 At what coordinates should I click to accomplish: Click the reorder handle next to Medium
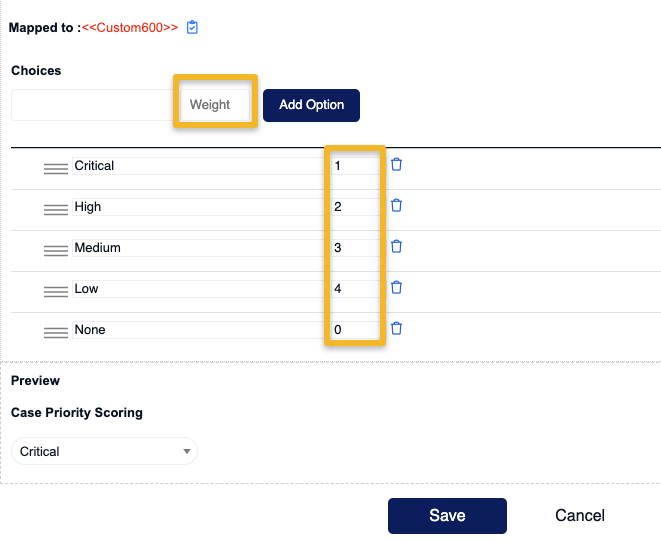[x=56, y=250]
